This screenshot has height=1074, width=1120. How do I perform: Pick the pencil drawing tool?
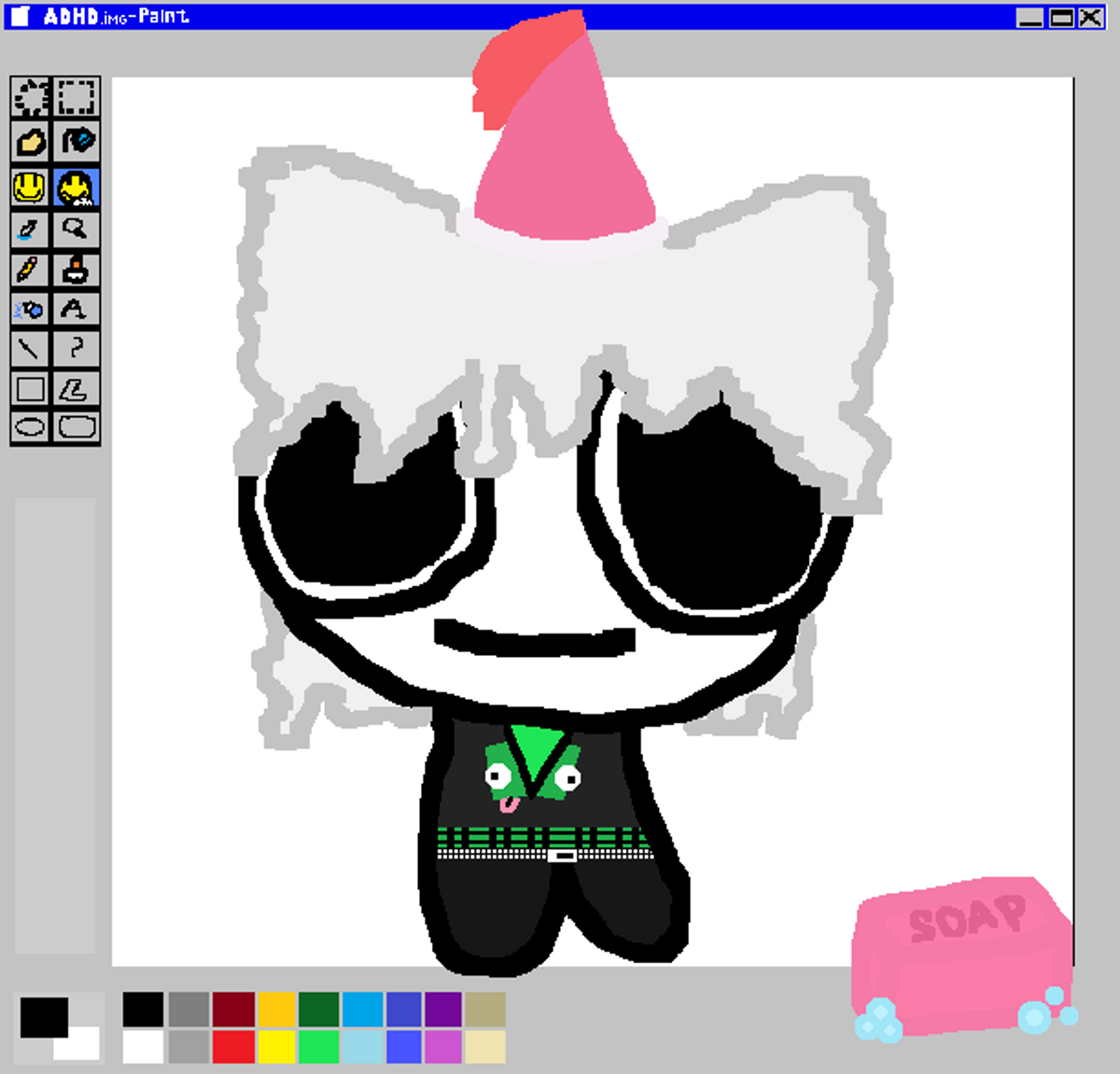[31, 270]
